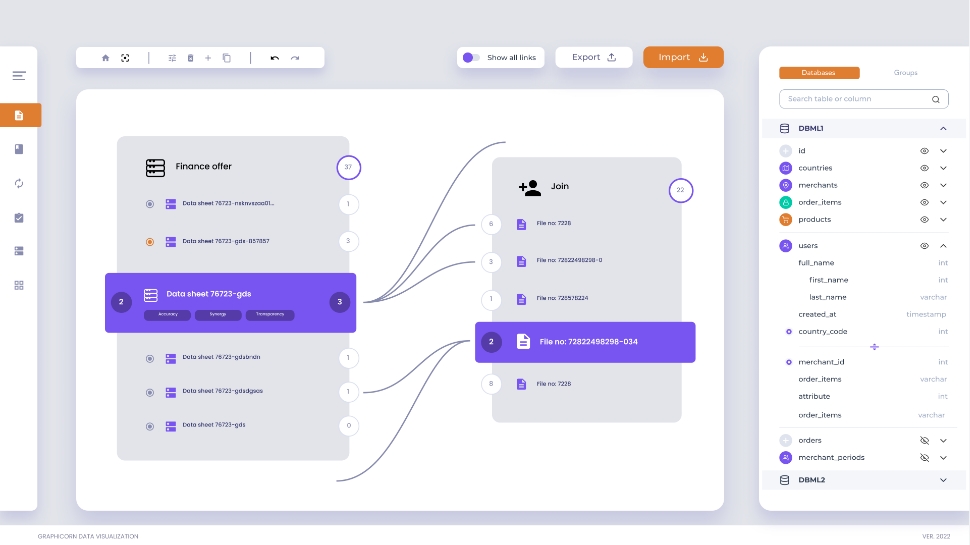Show the hidden merchant_periods table
970x545 pixels.
click(924, 458)
